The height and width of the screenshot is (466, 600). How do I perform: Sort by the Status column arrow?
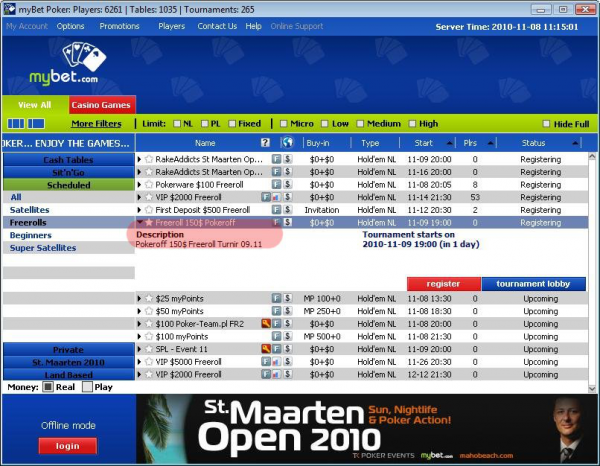575,143
